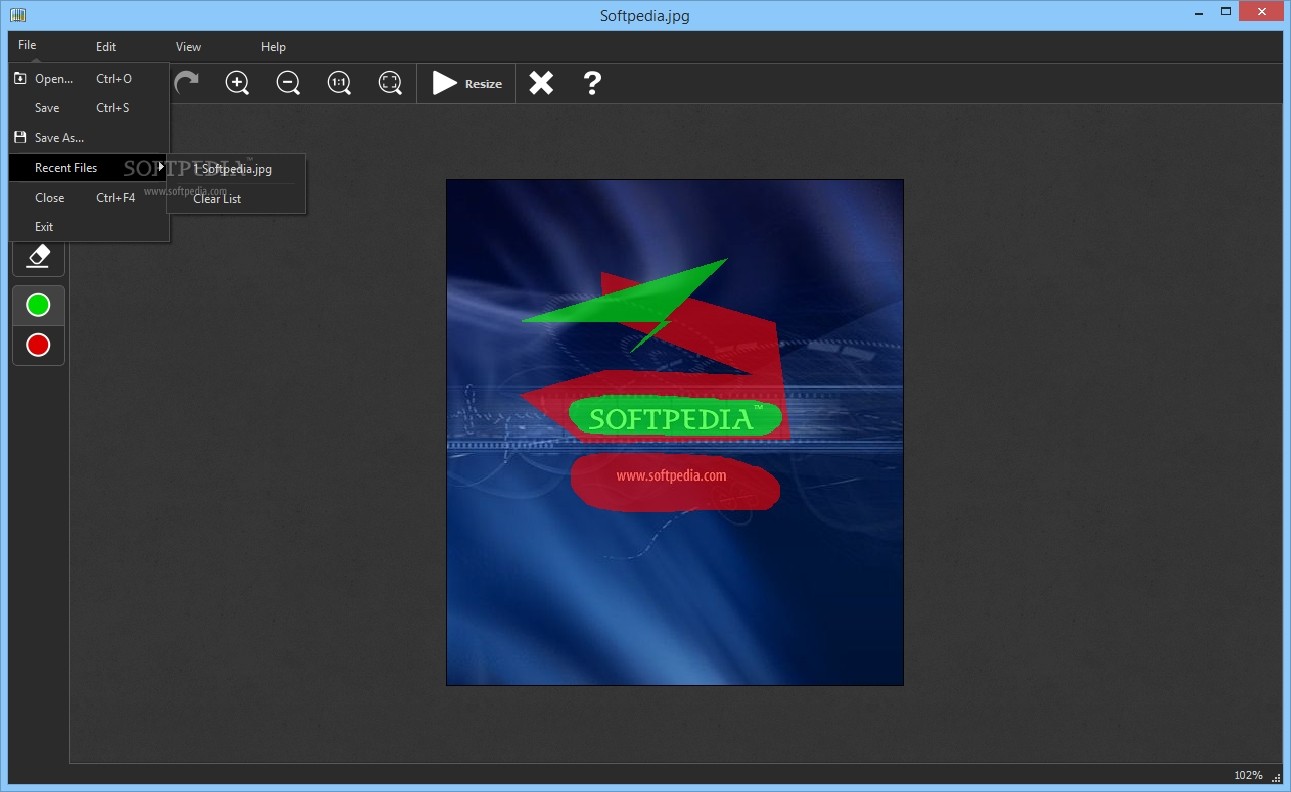Click Clear List in submenu
Screen dimensions: 1291x792
[x=237, y=199]
